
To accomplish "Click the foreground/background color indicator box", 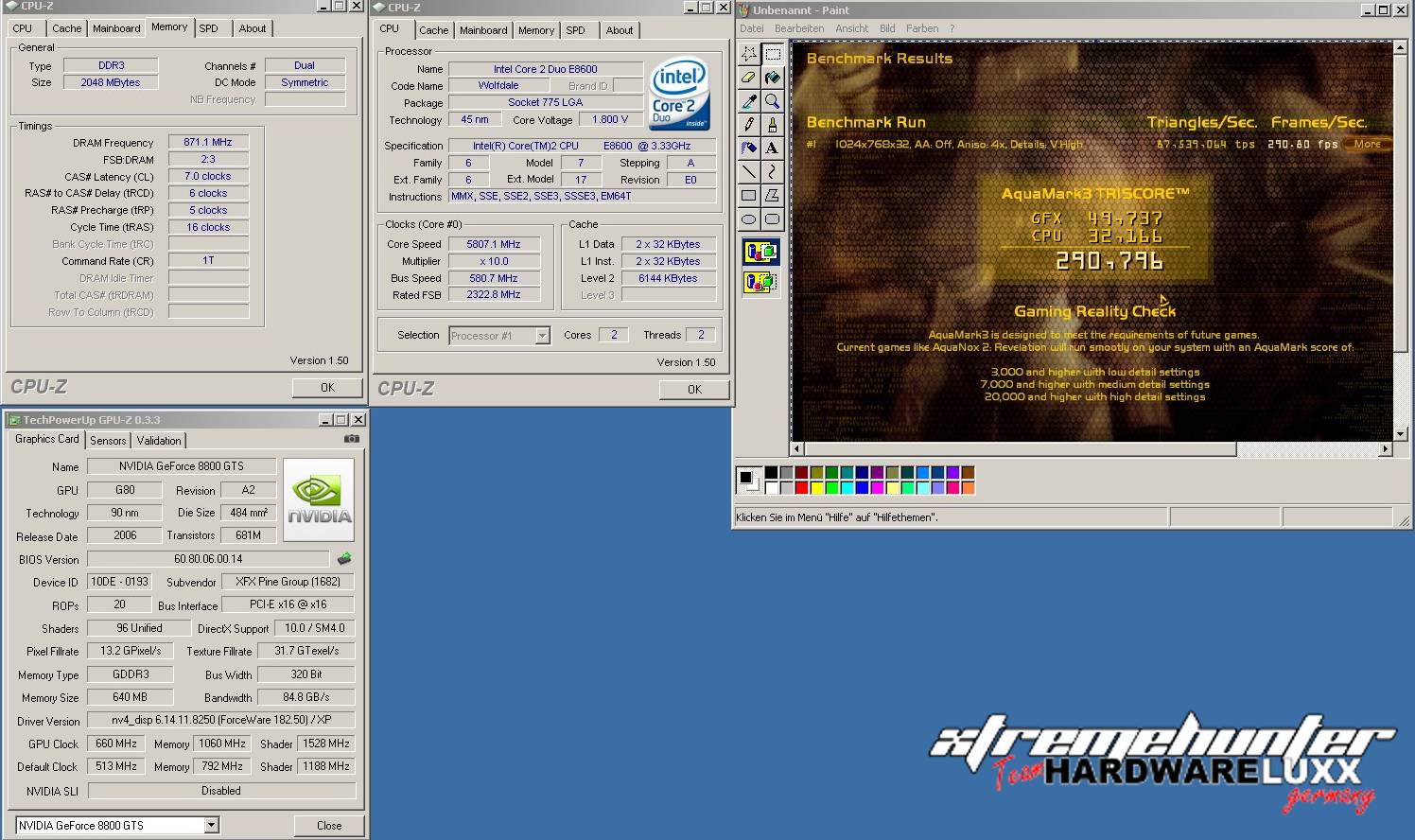I will 748,480.
